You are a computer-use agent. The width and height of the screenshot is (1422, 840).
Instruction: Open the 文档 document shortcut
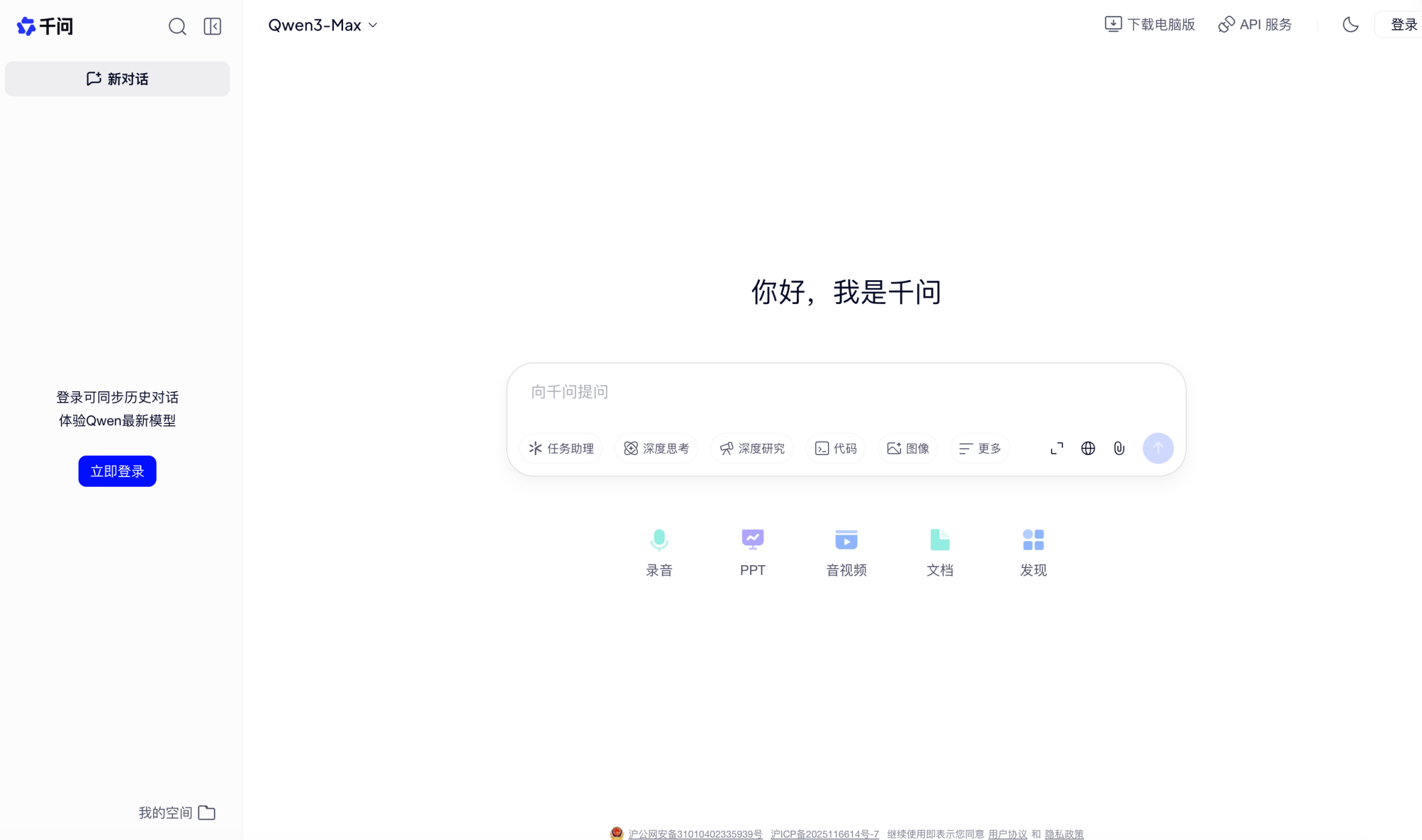pos(940,552)
